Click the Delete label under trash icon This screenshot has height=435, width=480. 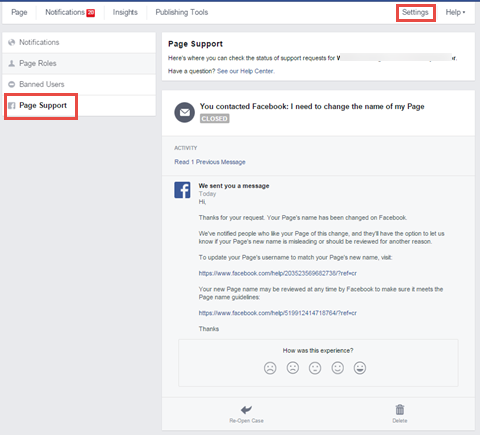coord(400,421)
